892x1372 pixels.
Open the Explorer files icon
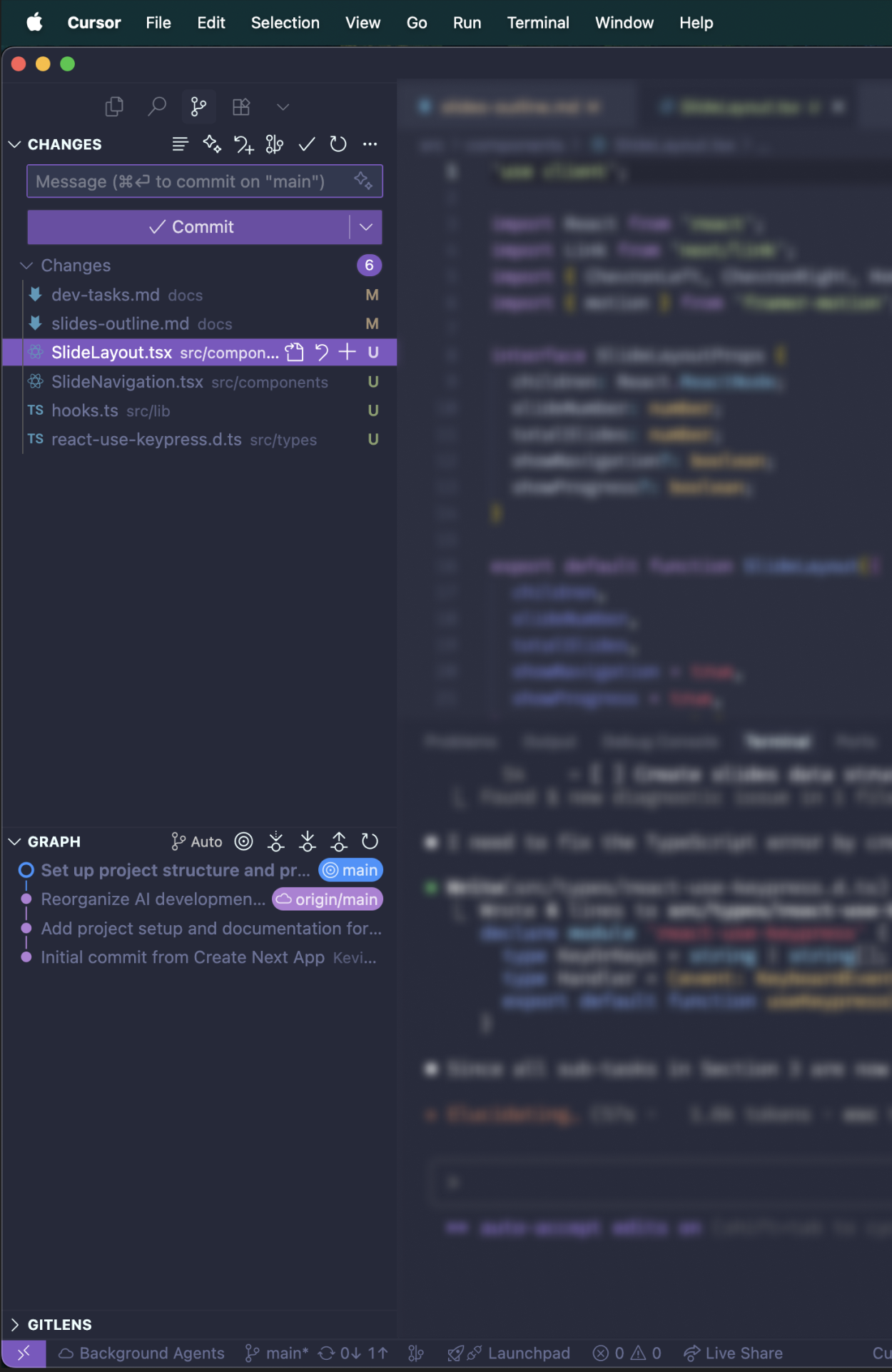tap(114, 107)
